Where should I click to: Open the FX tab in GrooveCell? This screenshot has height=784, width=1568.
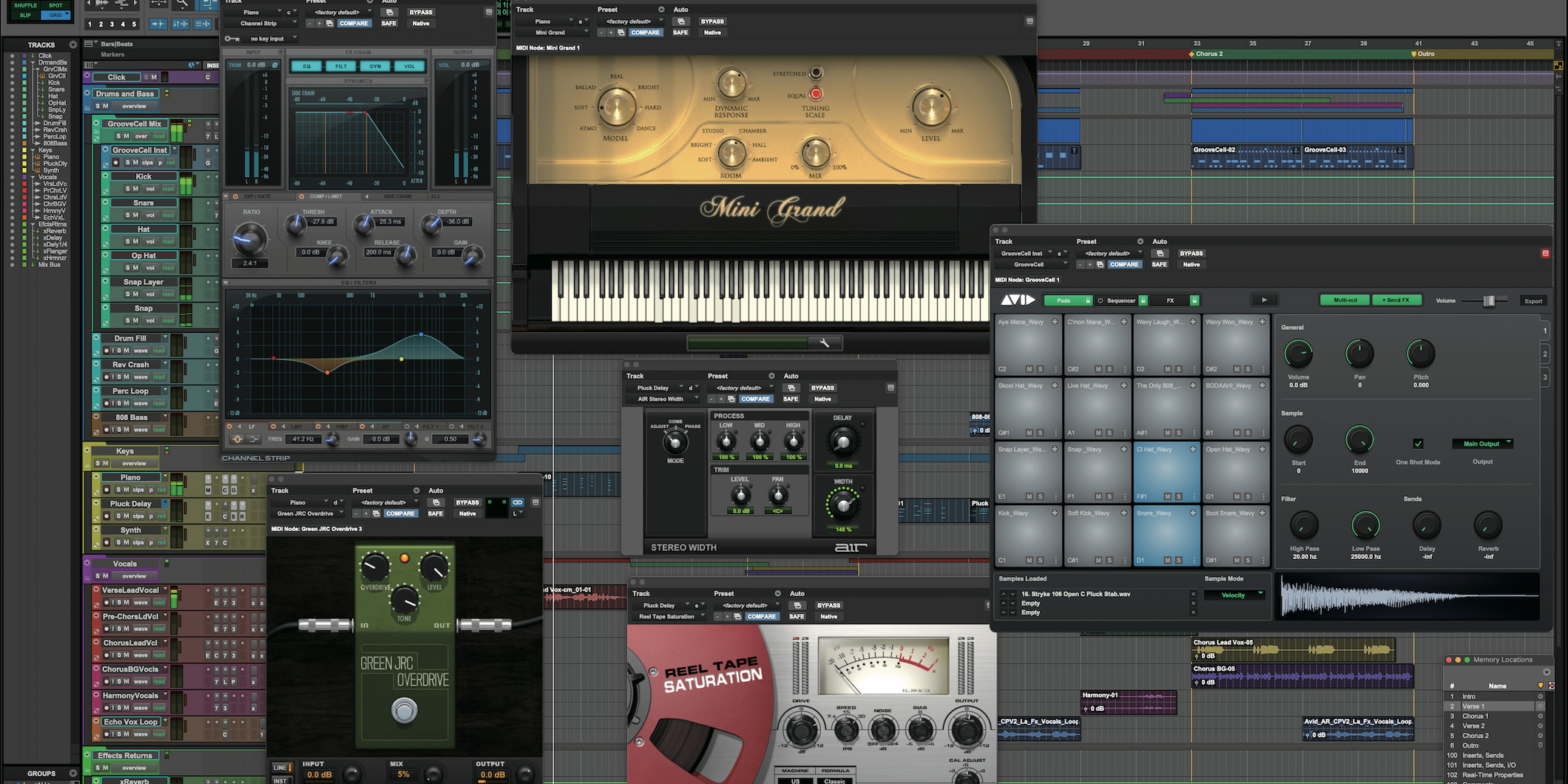[x=1170, y=300]
